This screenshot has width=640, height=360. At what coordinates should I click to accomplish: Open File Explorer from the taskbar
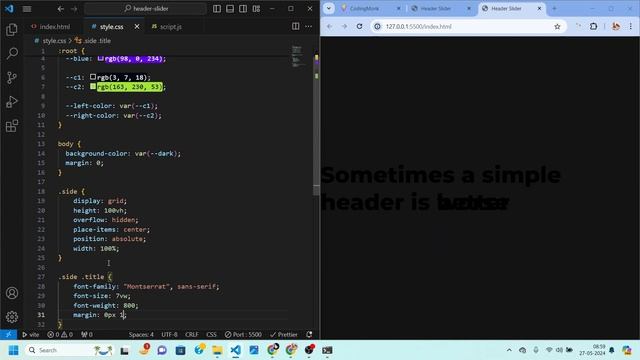tap(217, 350)
